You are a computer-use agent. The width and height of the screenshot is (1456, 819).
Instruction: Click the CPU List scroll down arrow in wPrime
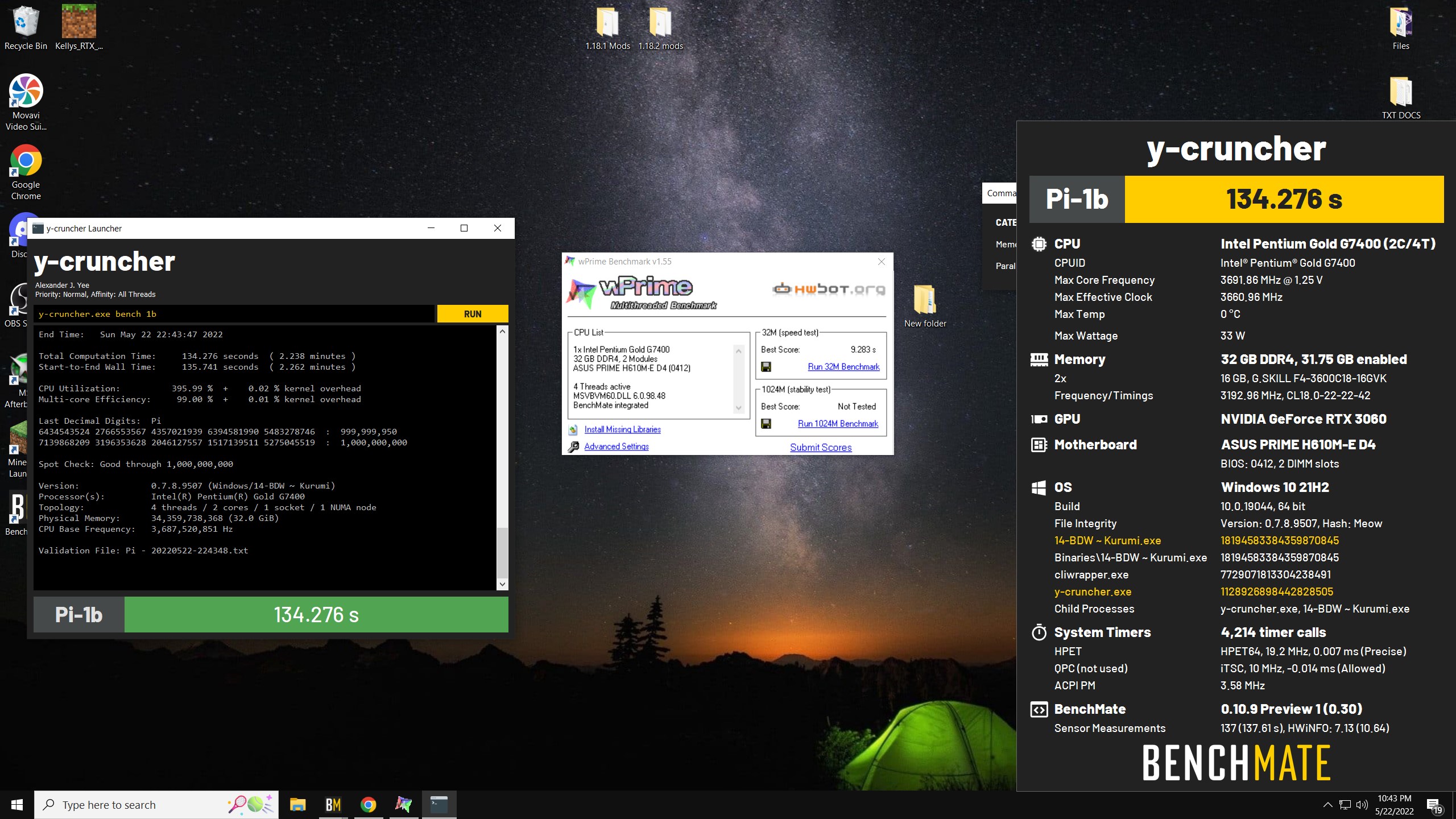(739, 408)
